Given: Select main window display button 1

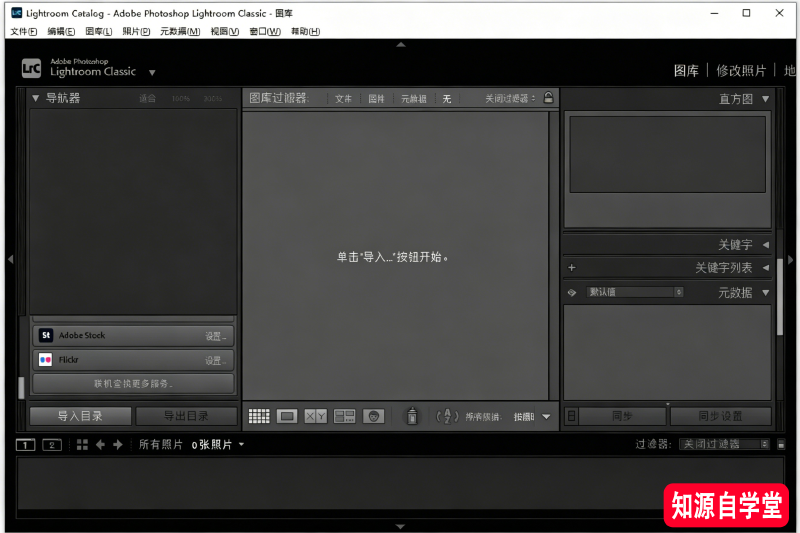Looking at the screenshot, I should 26,444.
